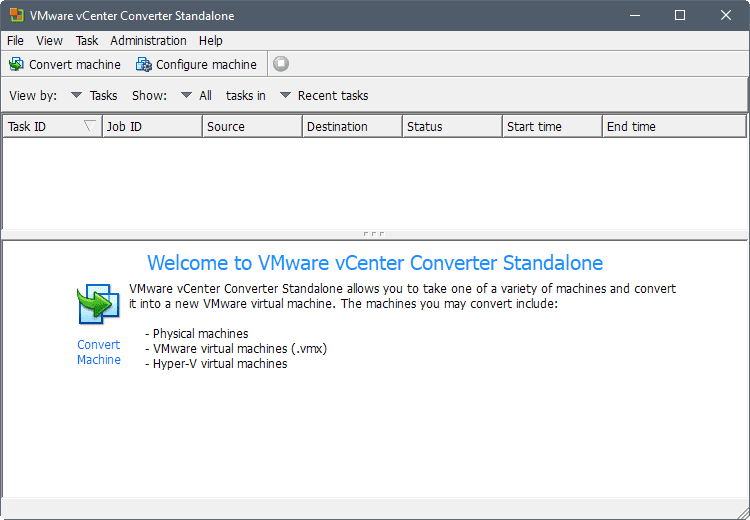750x520 pixels.
Task: Click the Start time column header
Action: point(551,127)
